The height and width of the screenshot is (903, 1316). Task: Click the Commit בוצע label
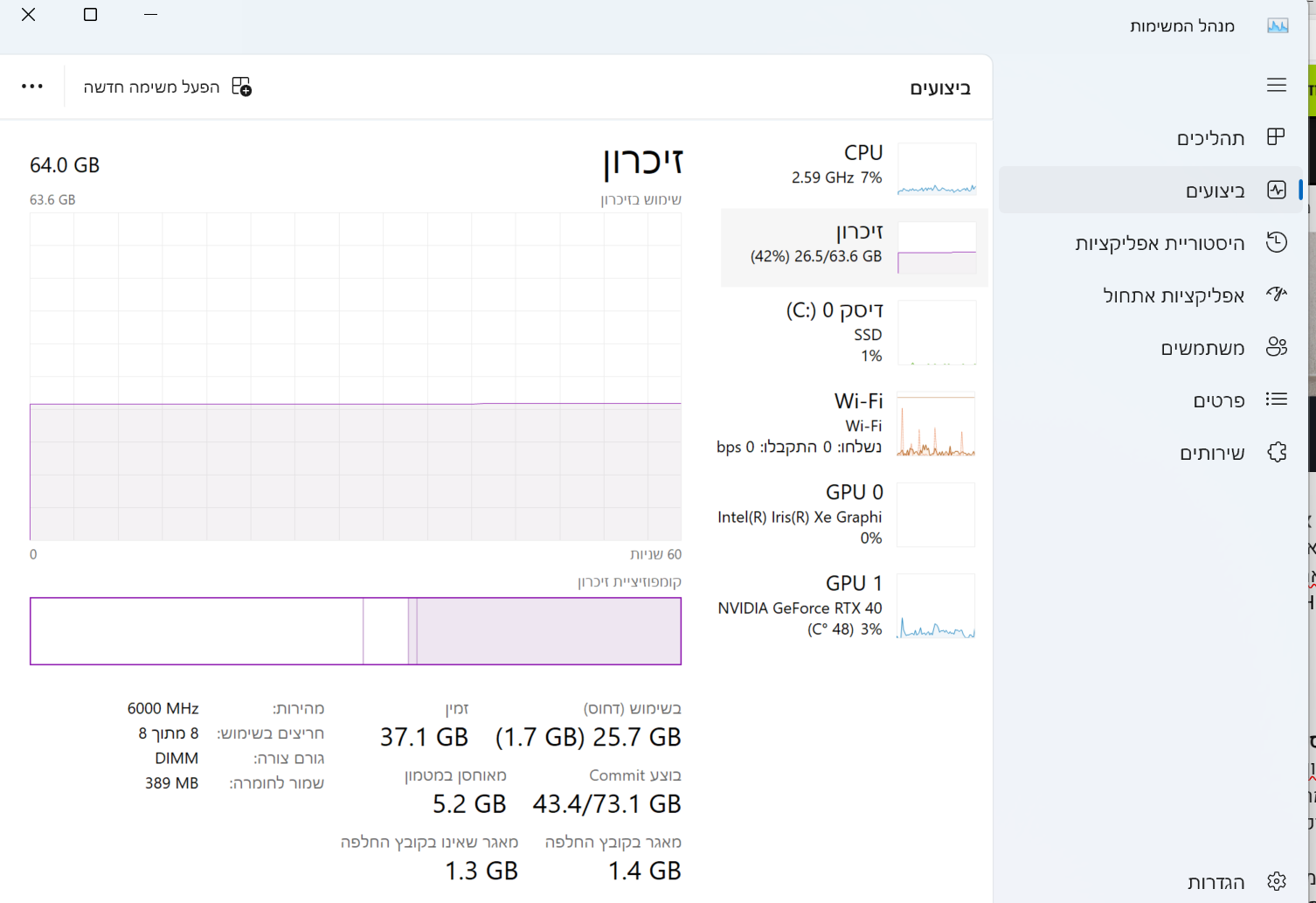tap(634, 775)
